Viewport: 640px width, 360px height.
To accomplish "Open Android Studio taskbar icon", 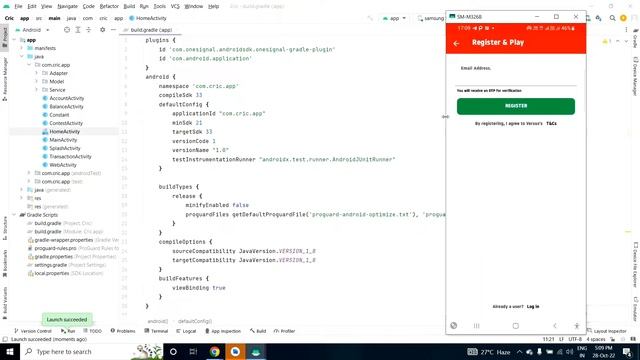I will coord(256,352).
